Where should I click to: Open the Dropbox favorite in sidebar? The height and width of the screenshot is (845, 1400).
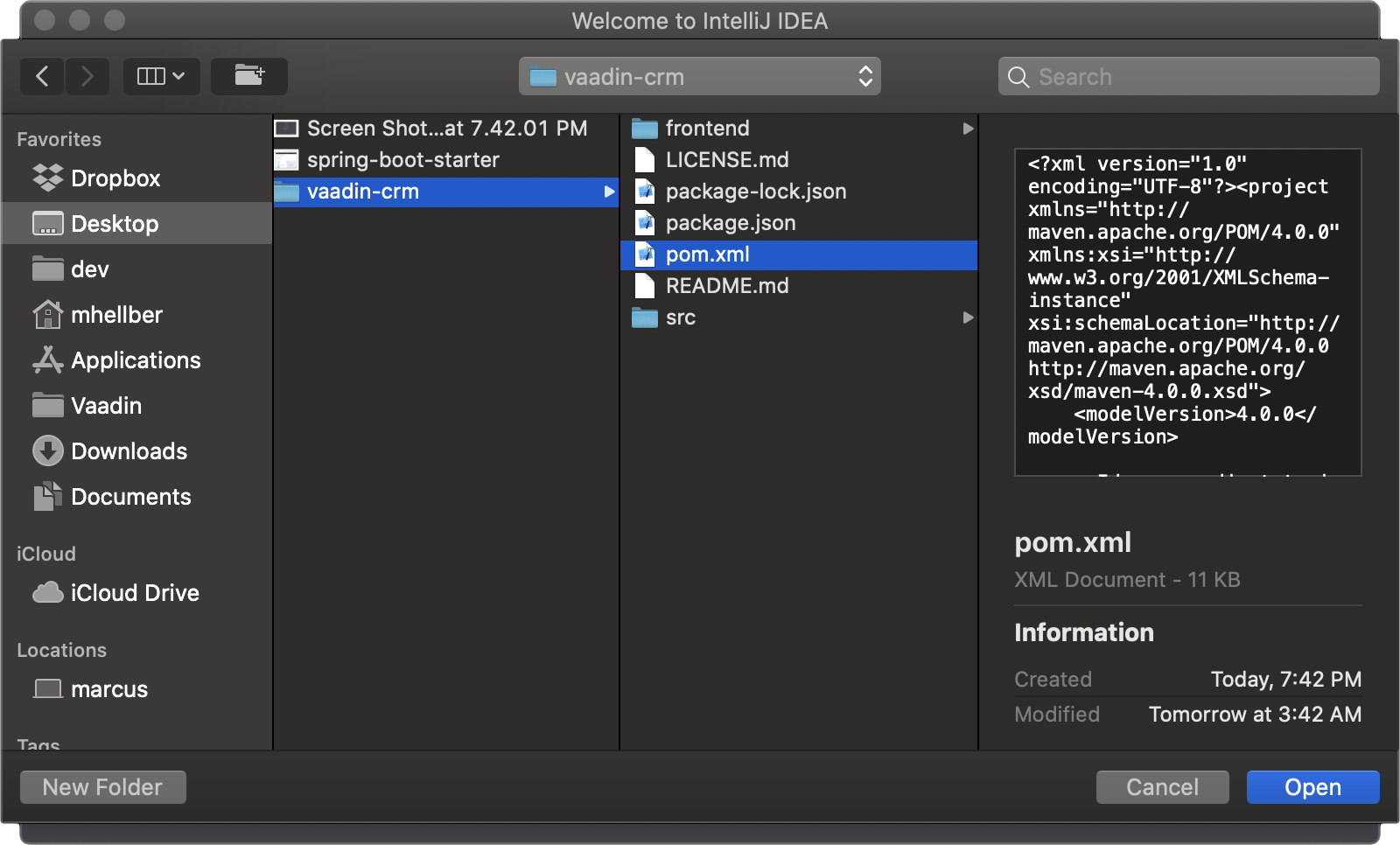click(115, 178)
